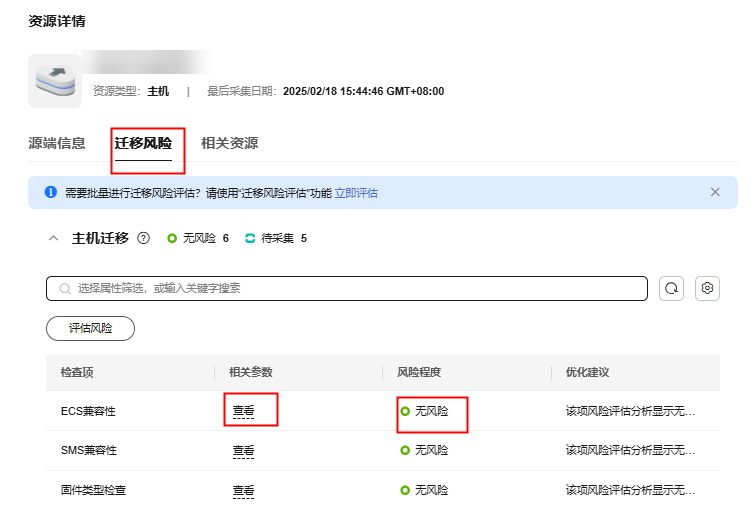Click 查看 in the SMS兼容性 row
750x510 pixels.
pos(243,451)
